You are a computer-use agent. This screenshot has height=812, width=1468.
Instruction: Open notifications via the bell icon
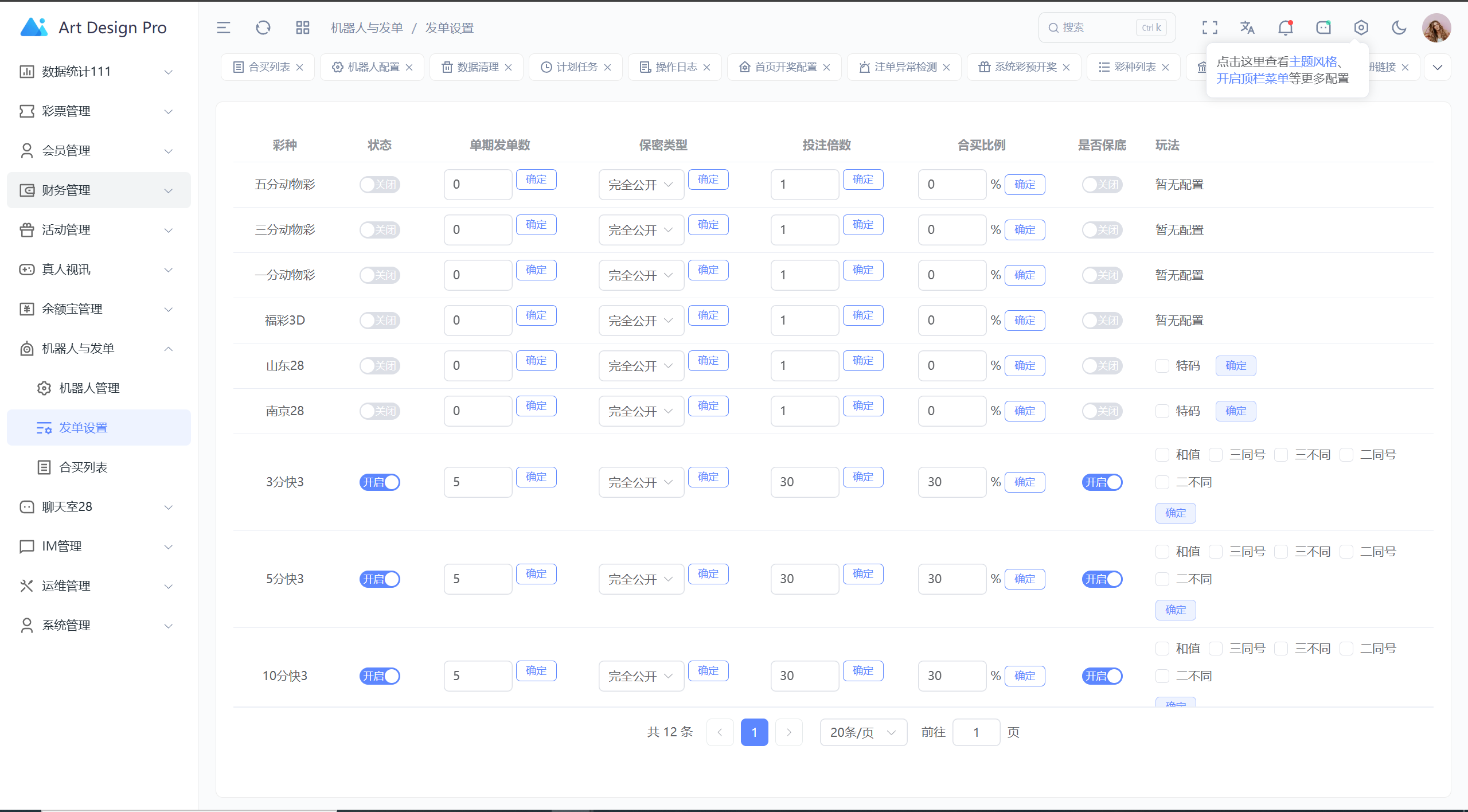coord(1285,28)
